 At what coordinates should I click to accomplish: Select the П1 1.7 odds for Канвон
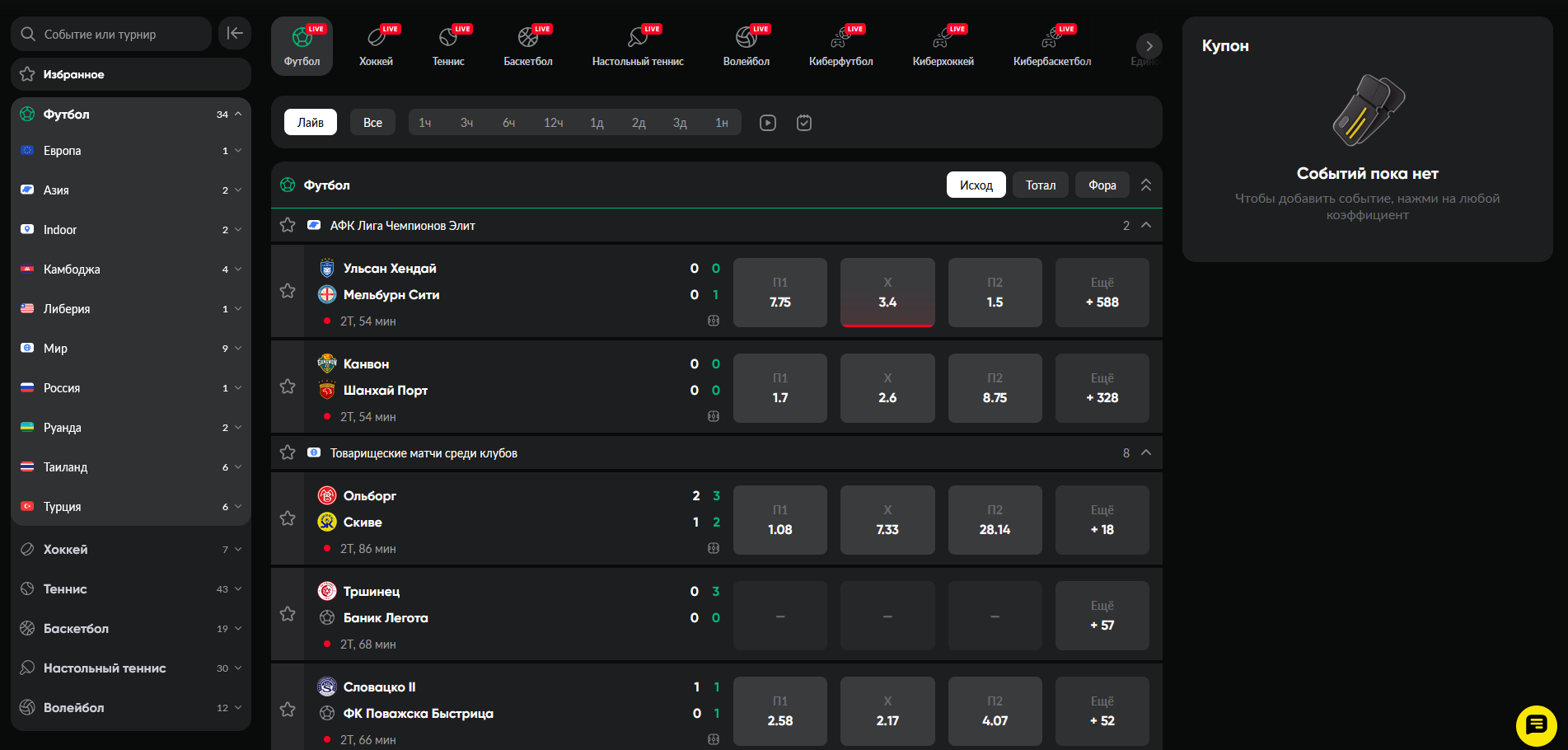tap(779, 387)
